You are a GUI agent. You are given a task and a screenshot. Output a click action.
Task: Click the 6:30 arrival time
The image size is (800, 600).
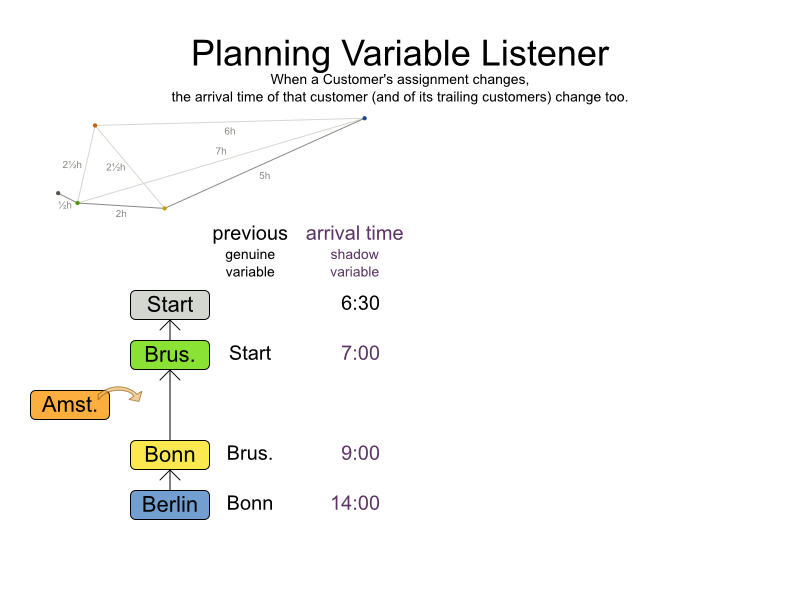(360, 303)
